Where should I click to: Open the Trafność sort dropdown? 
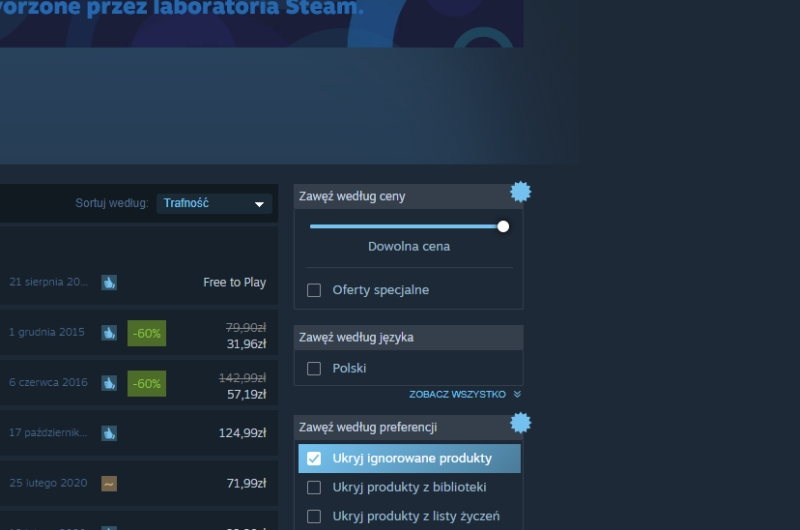[214, 203]
